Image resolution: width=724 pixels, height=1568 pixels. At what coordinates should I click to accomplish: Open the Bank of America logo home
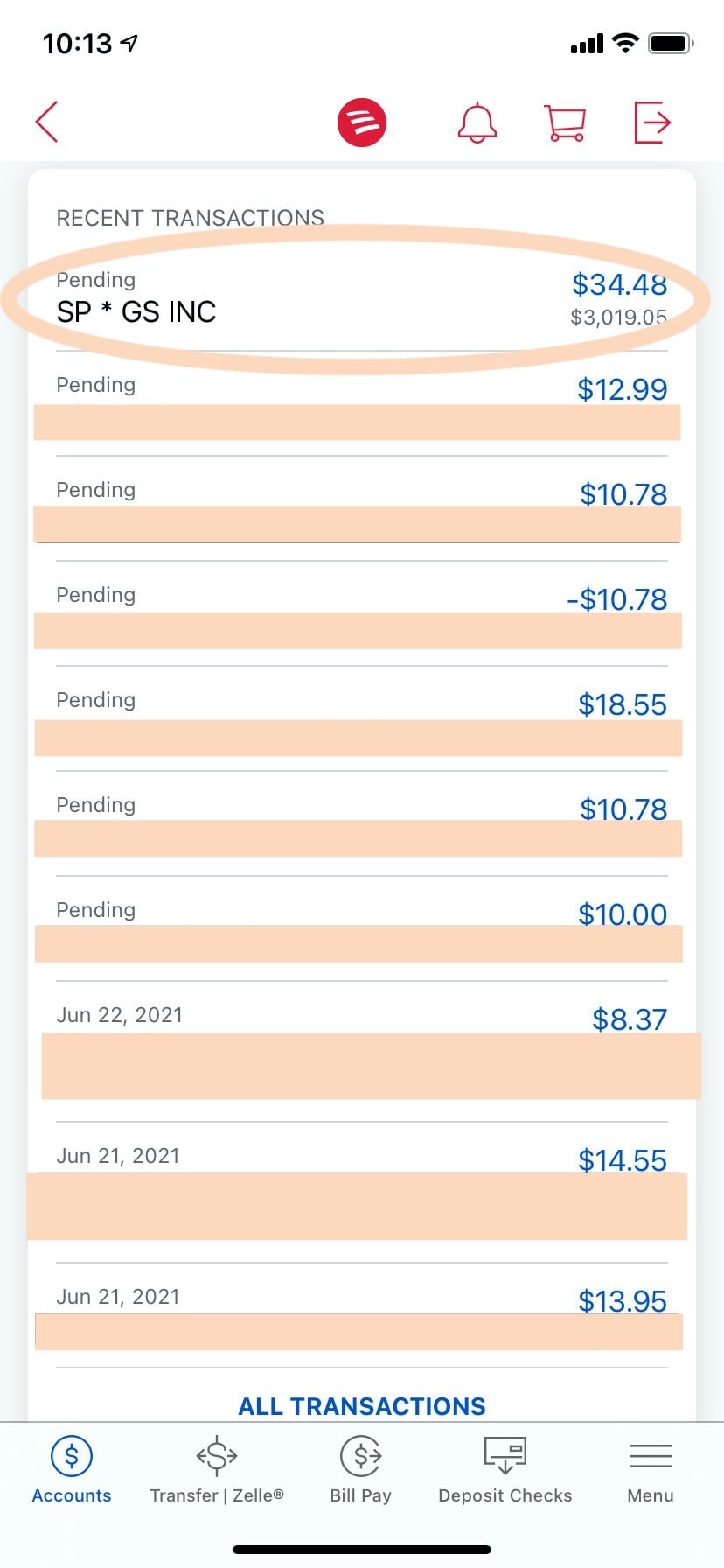pos(362,122)
